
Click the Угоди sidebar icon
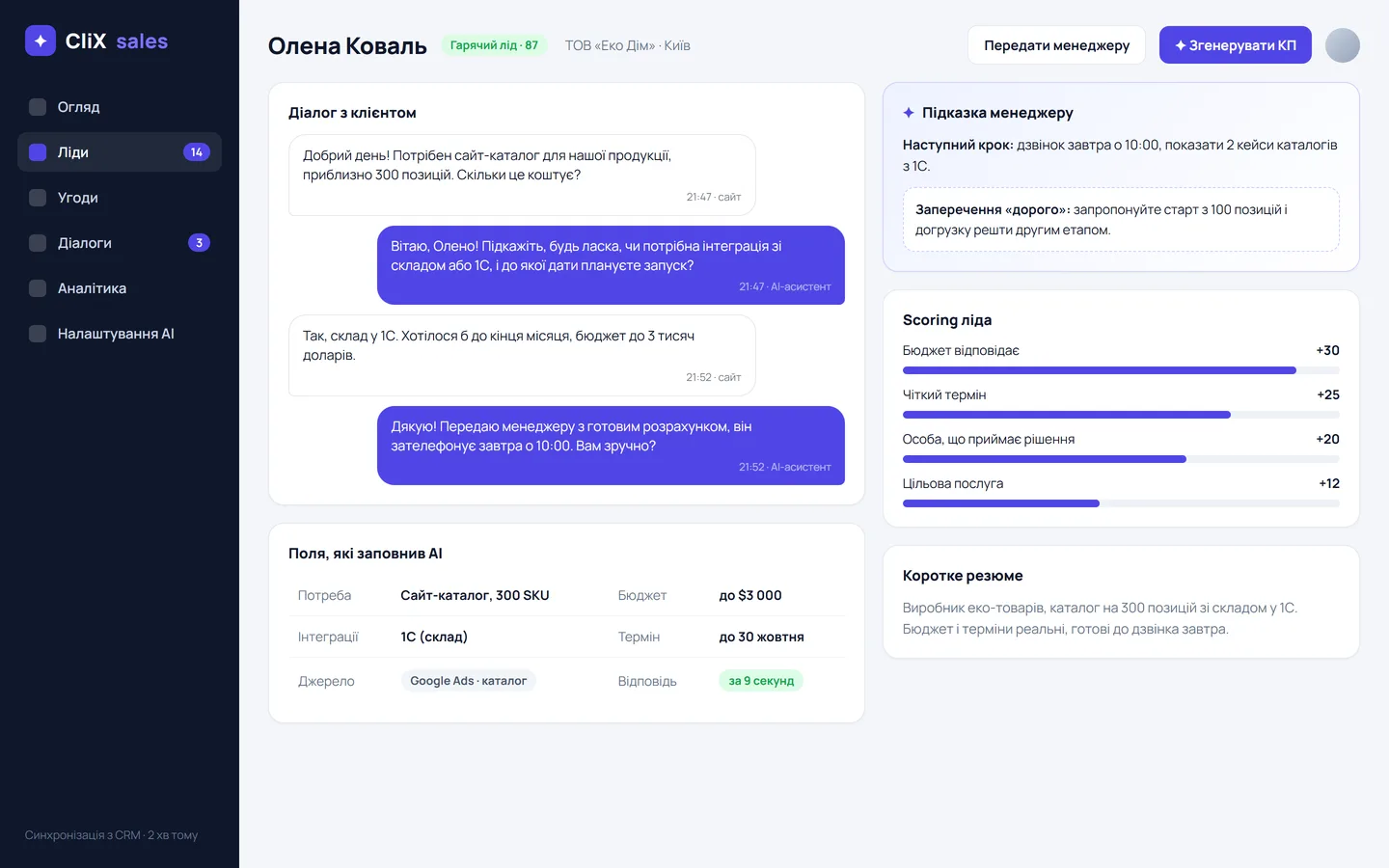(x=38, y=198)
